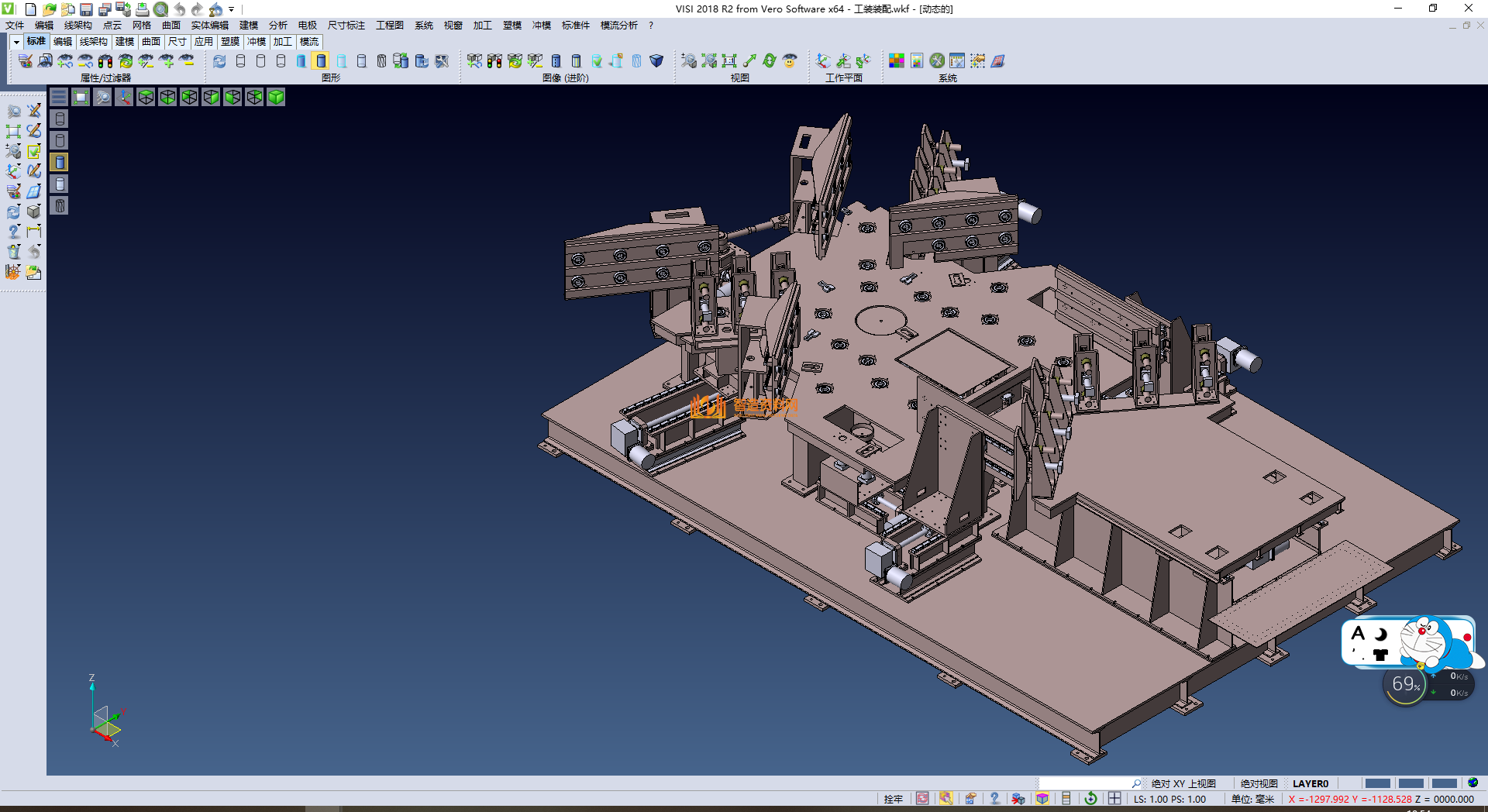Click the solid green cube view icon
Screen dimensions: 1488x812
(x=276, y=97)
